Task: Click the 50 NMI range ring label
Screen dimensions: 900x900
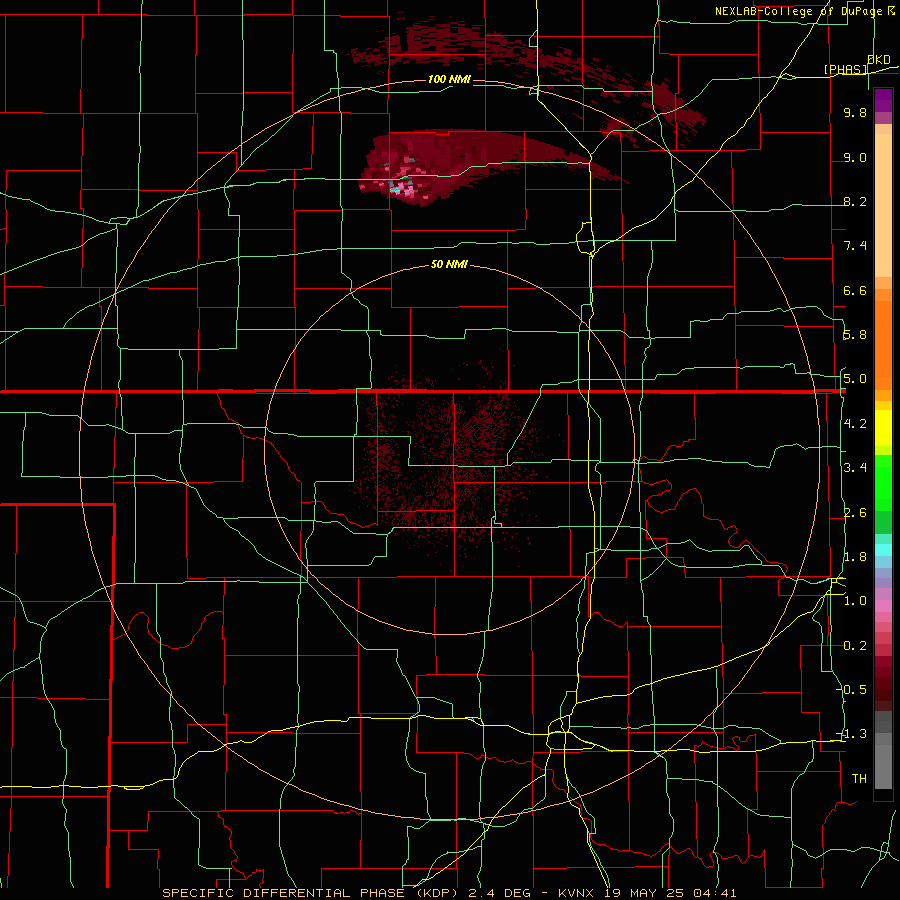Action: 449,265
